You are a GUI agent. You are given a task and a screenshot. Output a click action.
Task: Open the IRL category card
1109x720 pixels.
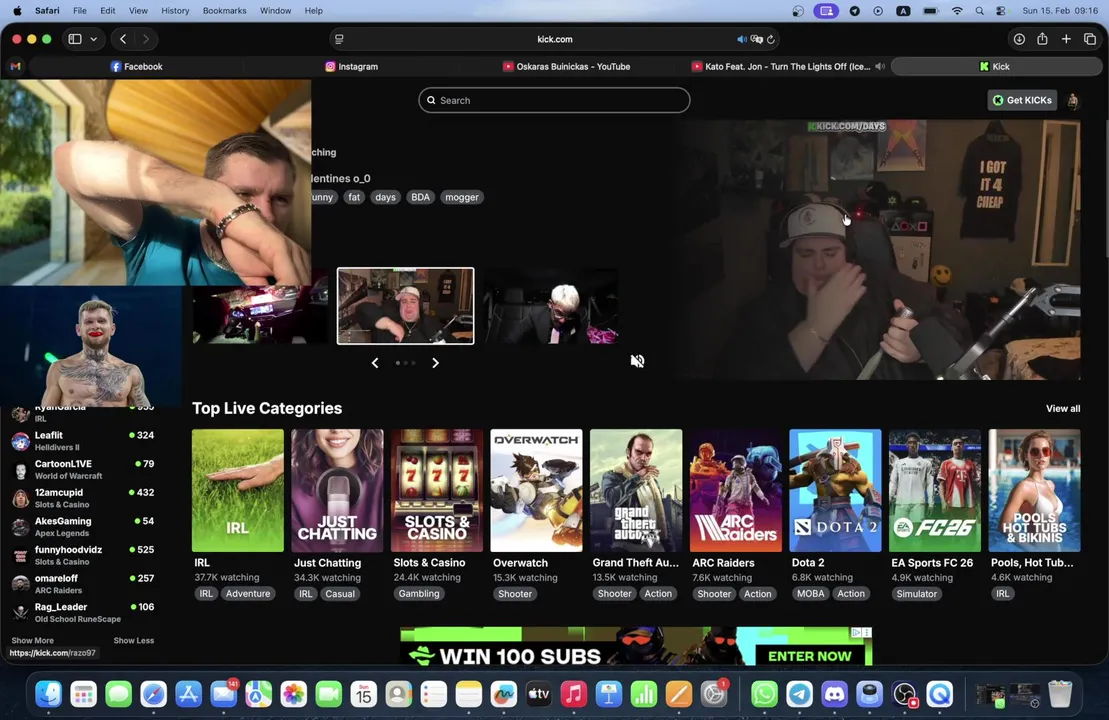(238, 490)
